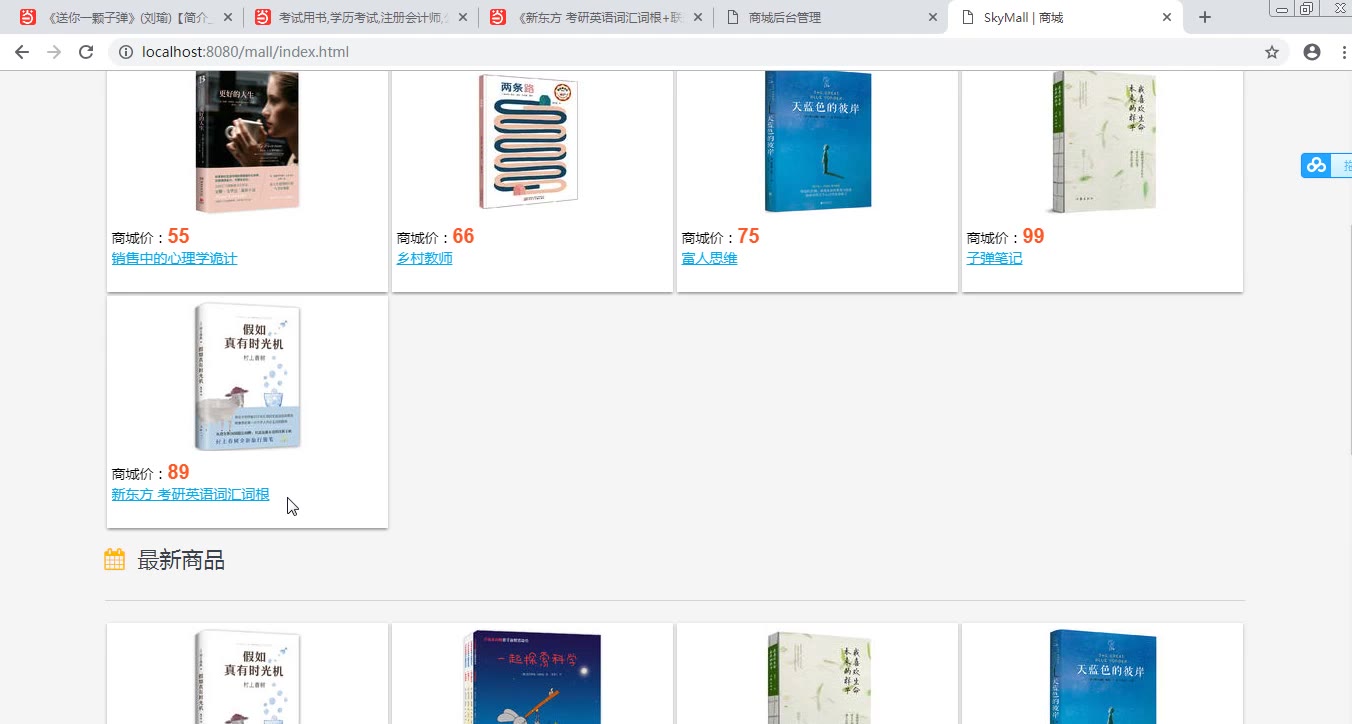Close the 送你一颗子弹 tab

(x=228, y=17)
